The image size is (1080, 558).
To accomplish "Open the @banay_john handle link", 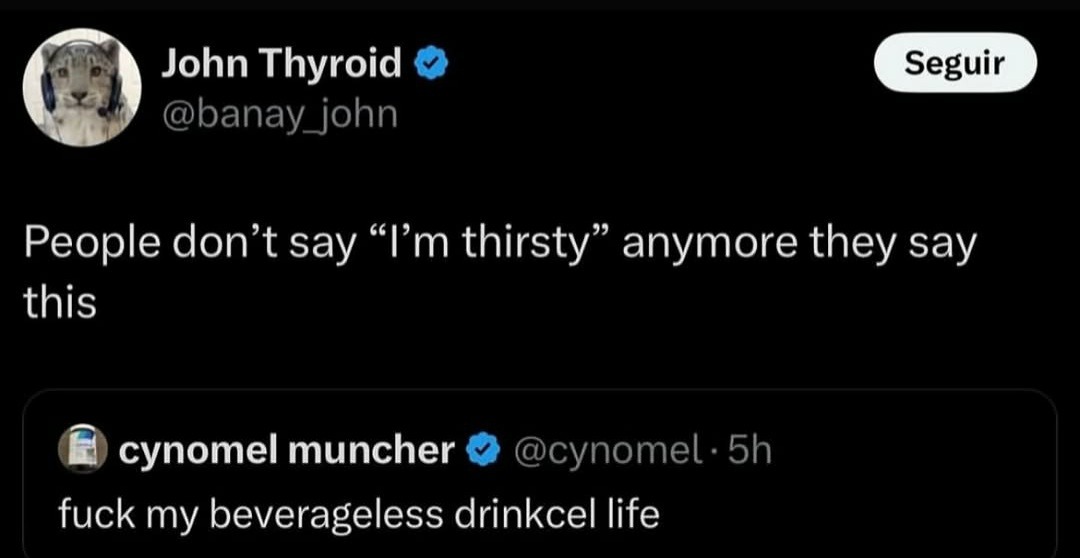I will pyautogui.click(x=280, y=114).
